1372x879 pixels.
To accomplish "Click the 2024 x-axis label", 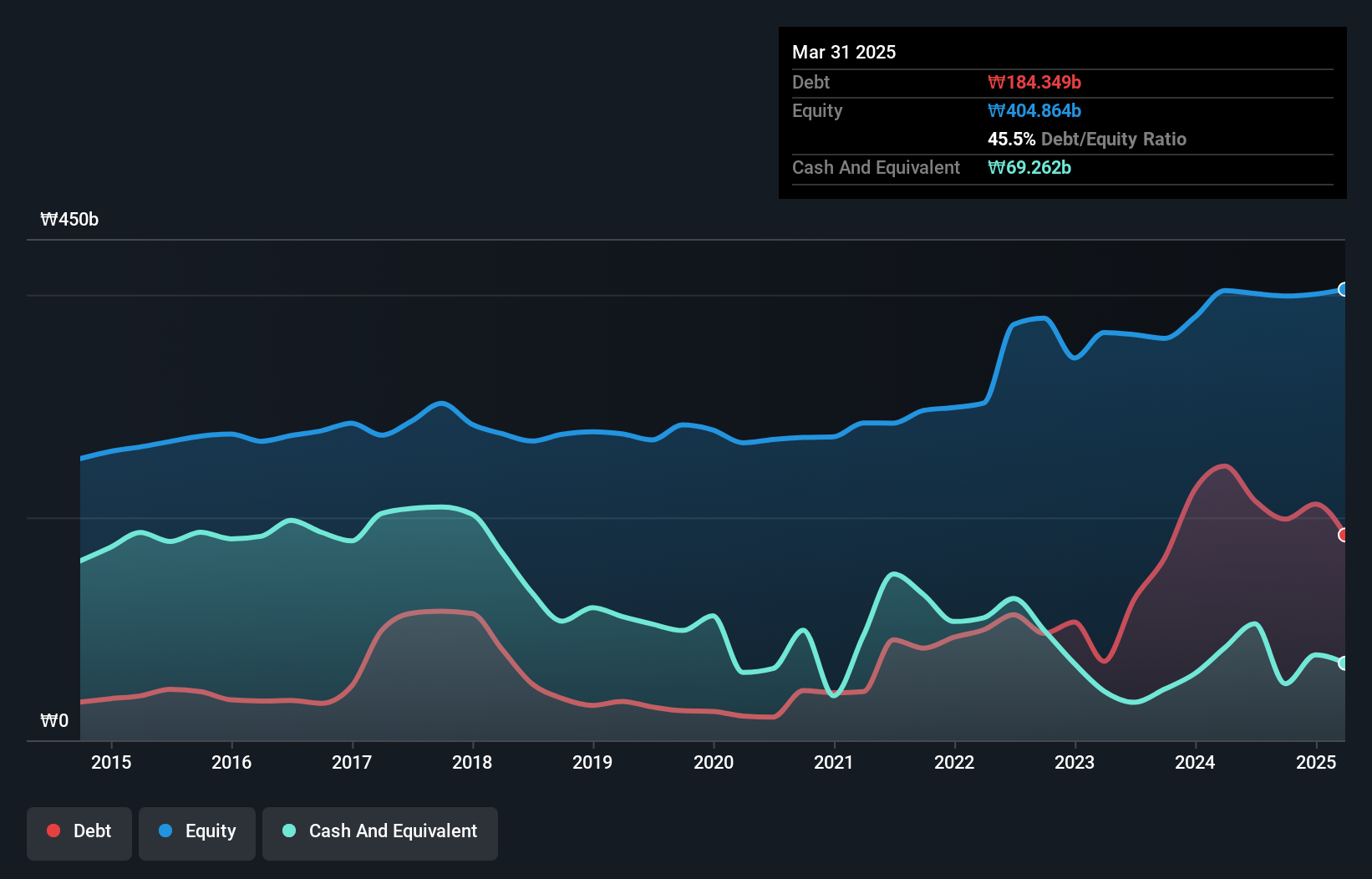I will (1195, 762).
